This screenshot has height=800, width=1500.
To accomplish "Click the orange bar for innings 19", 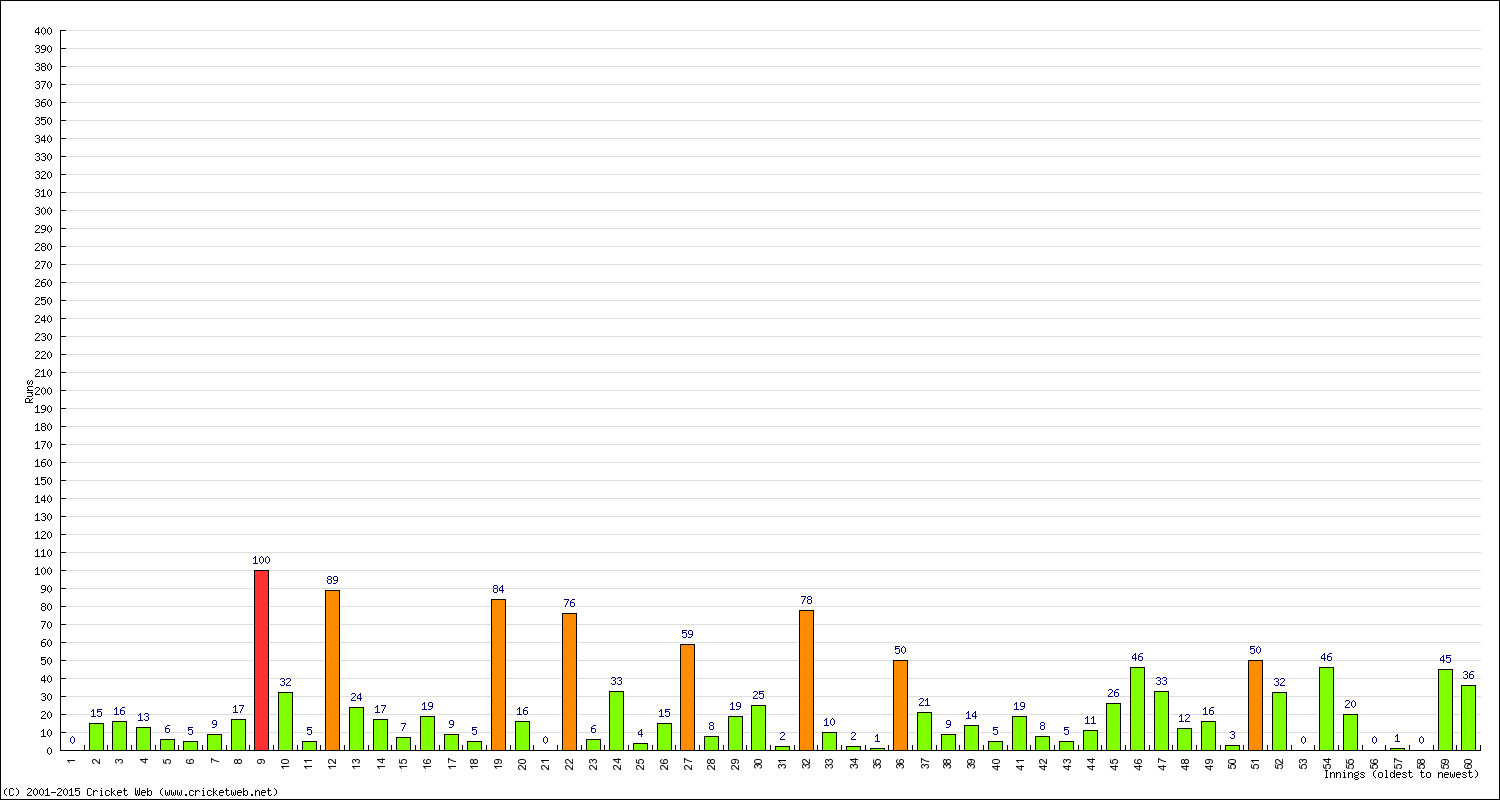I will (x=498, y=674).
